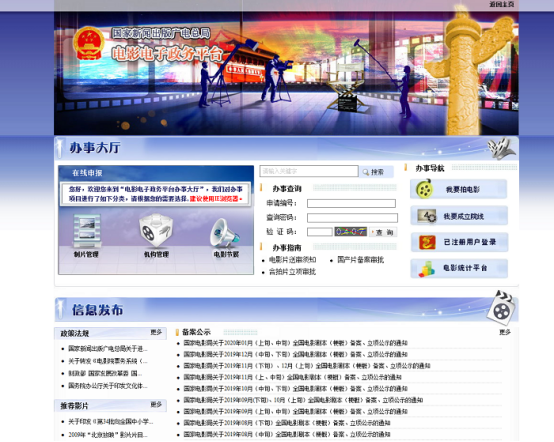Click the 办事导航 heading text

pyautogui.click(x=430, y=168)
